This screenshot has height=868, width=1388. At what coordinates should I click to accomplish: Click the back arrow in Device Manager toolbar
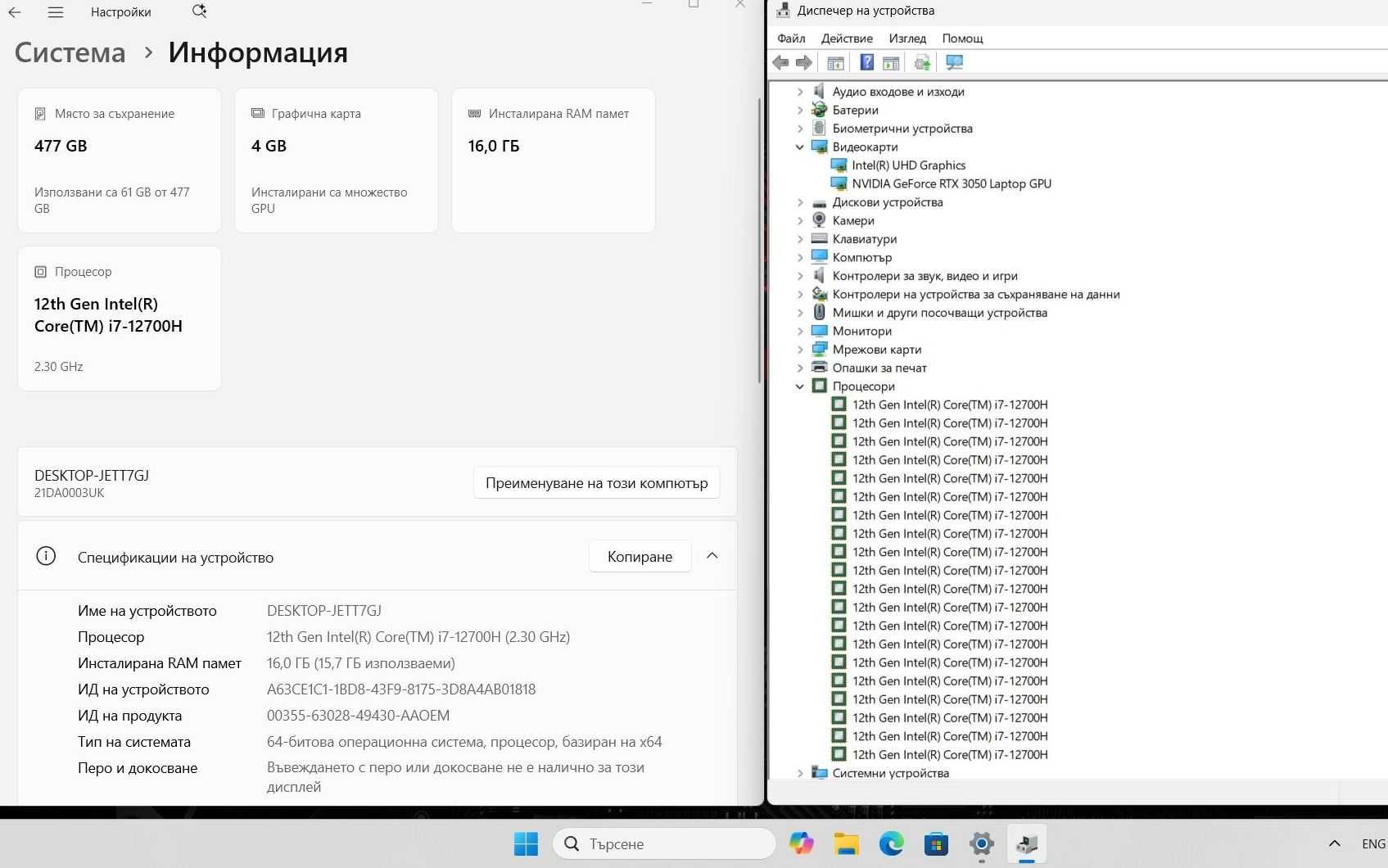coord(780,62)
